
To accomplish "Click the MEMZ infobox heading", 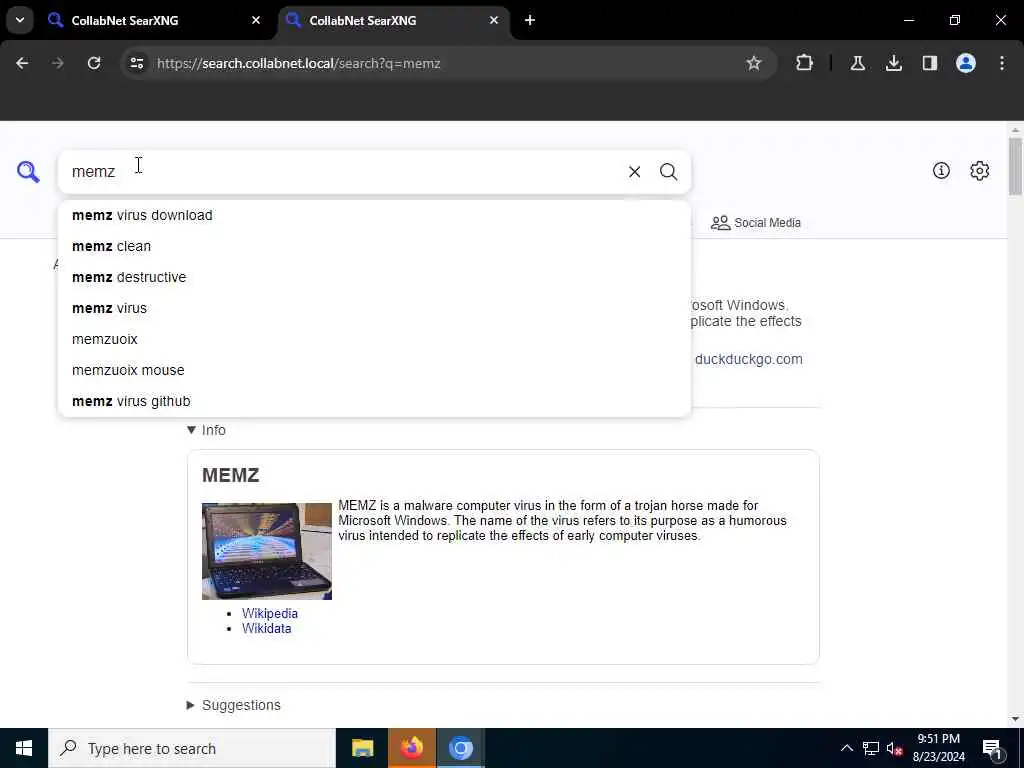I will pos(231,475).
